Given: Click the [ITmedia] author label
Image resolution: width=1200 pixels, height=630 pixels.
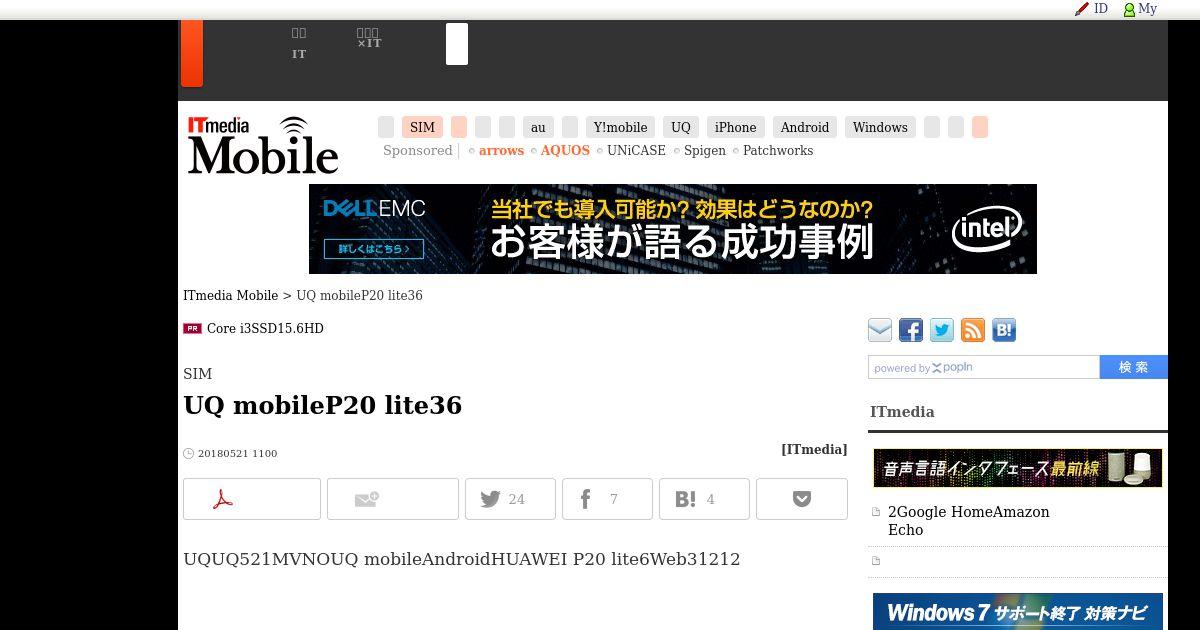Looking at the screenshot, I should pyautogui.click(x=814, y=450).
